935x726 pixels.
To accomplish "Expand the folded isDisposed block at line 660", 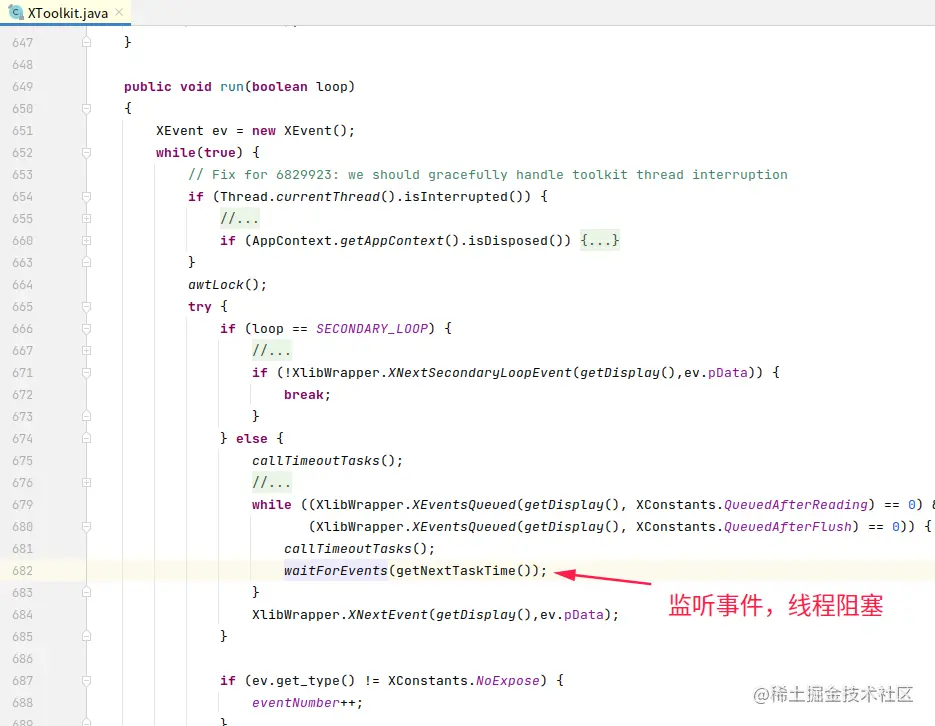I will click(x=86, y=241).
